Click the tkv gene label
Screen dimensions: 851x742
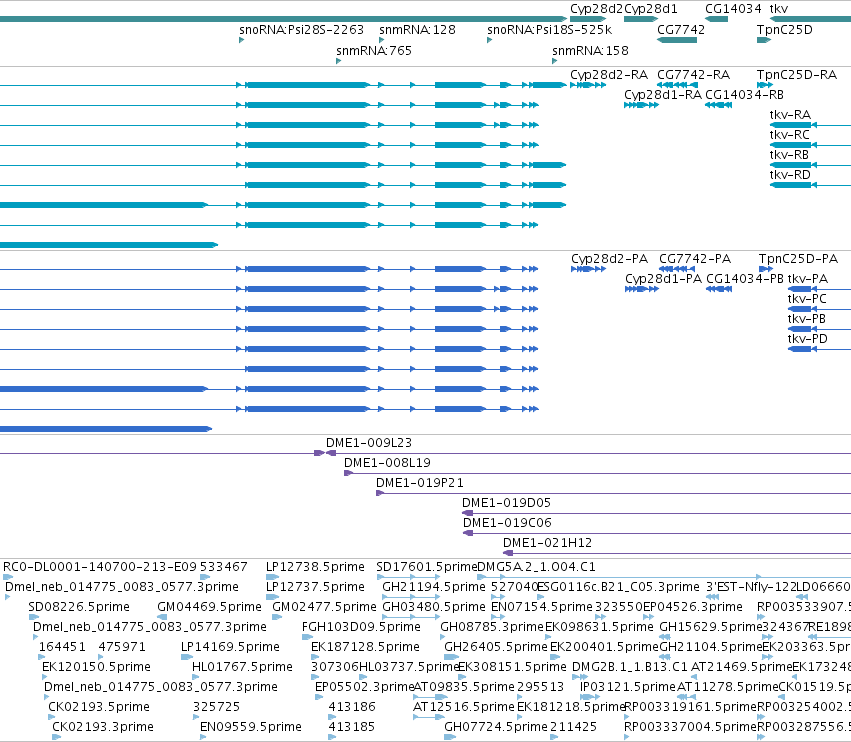(x=778, y=9)
